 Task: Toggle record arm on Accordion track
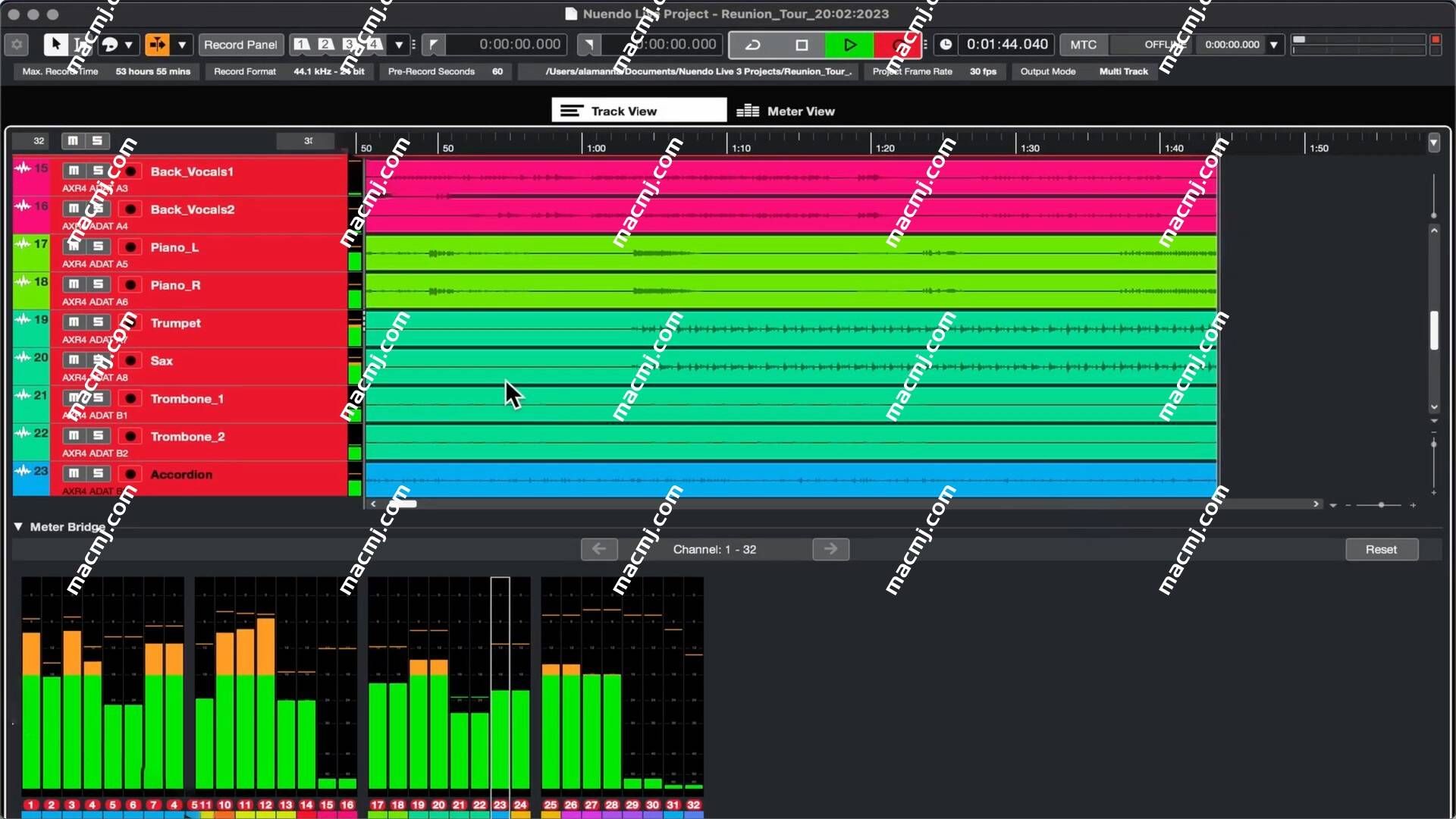130,474
